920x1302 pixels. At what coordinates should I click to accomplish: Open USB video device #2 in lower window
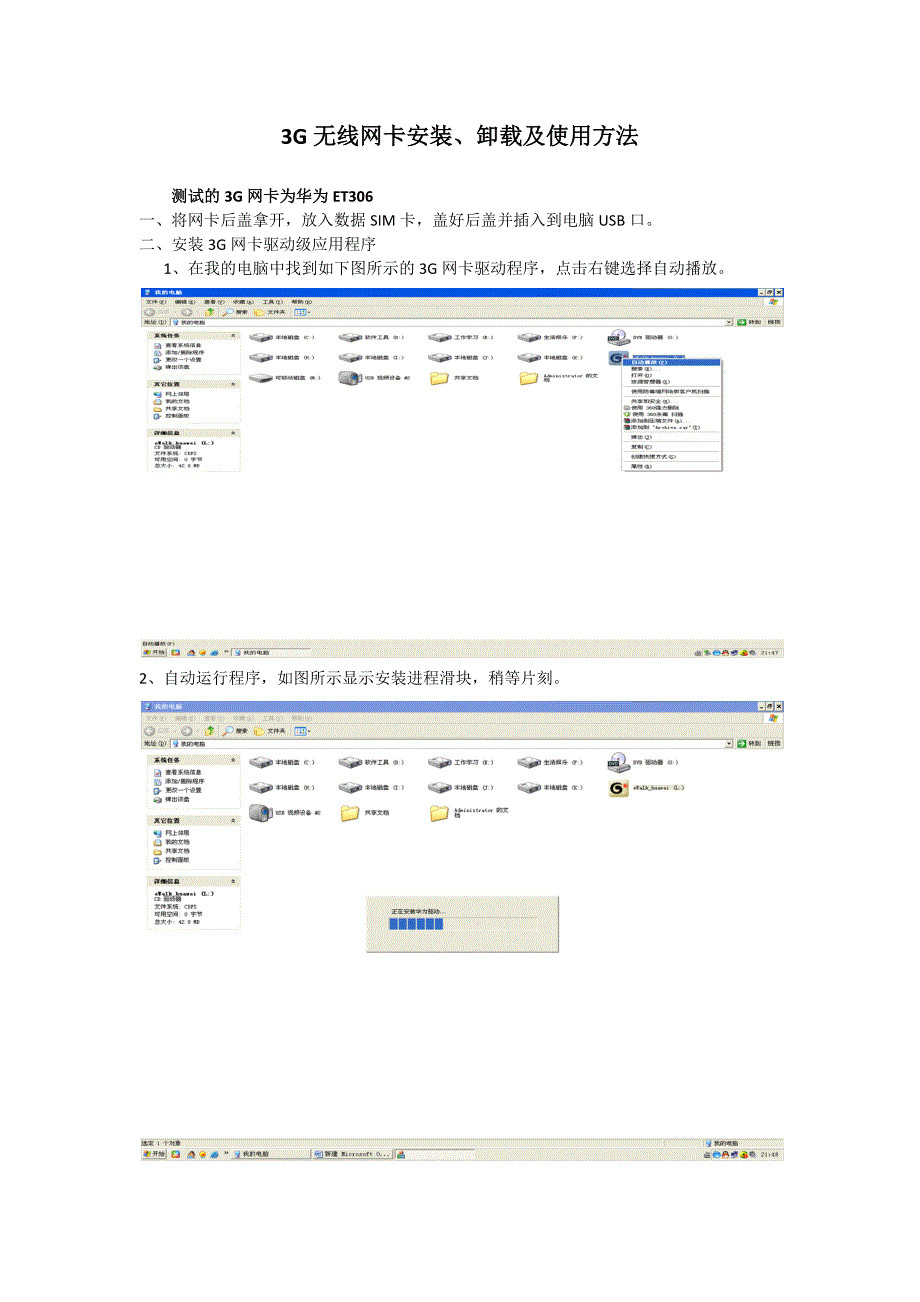pyautogui.click(x=261, y=812)
